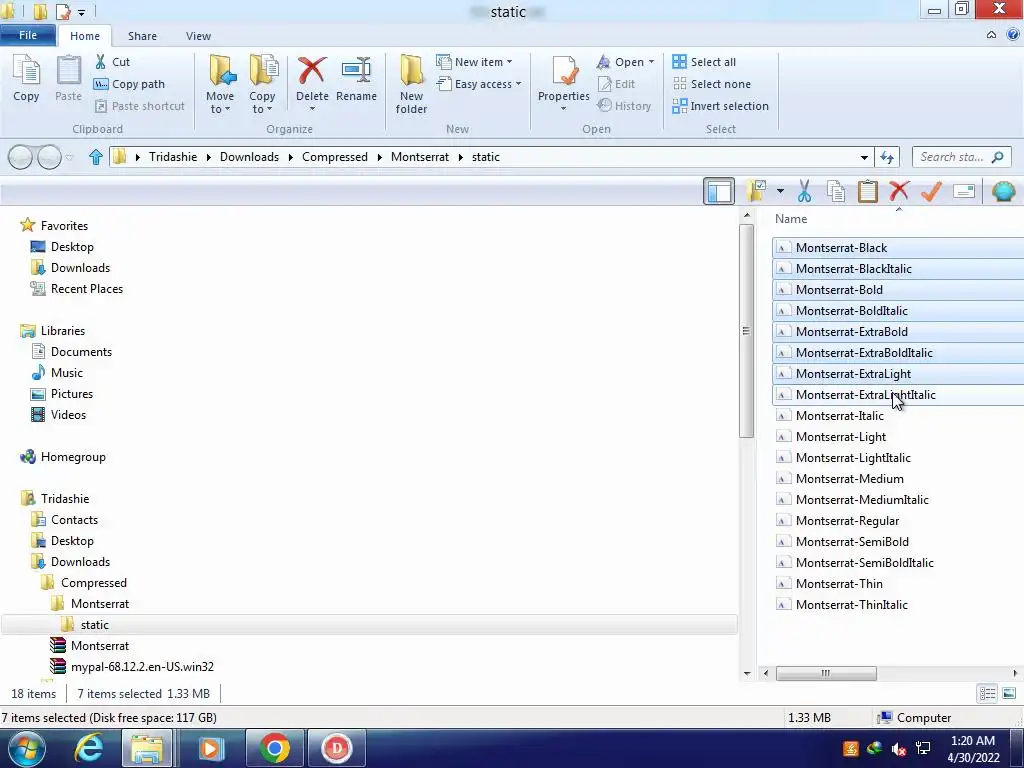Select the Montserrat-Regular font file
Screen dimensions: 1024x768
(847, 520)
